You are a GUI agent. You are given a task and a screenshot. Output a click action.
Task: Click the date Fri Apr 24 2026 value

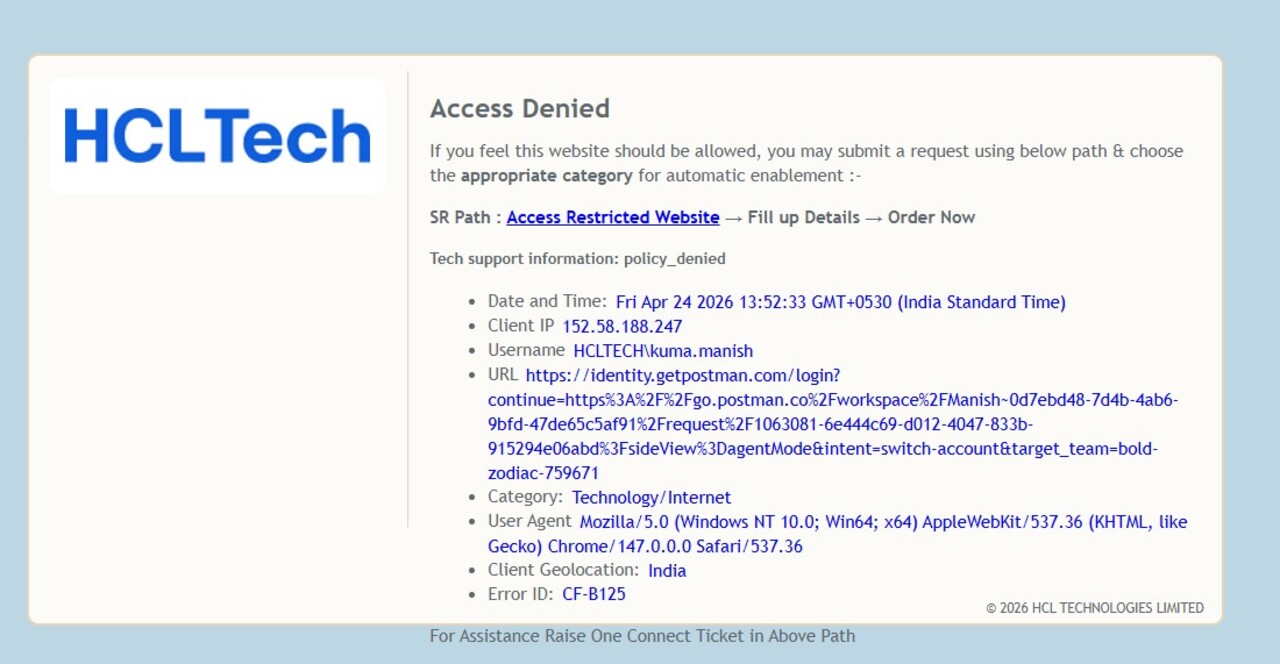841,302
